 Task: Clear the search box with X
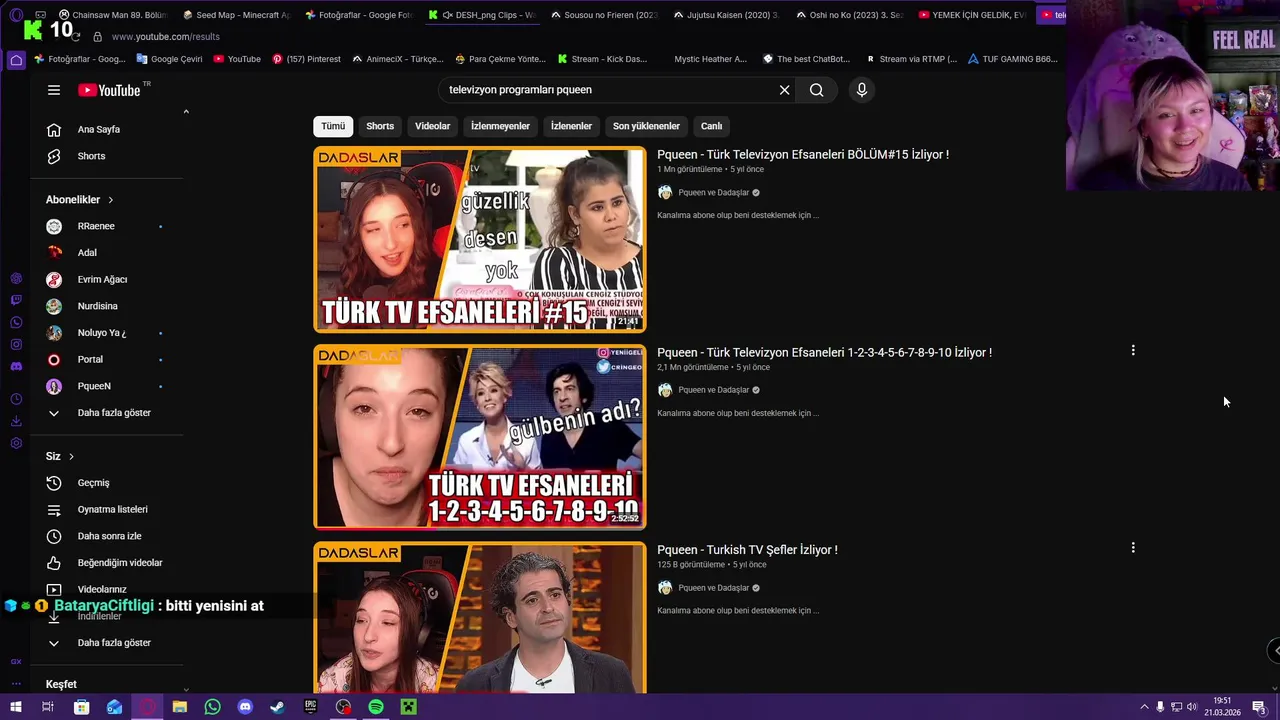784,90
